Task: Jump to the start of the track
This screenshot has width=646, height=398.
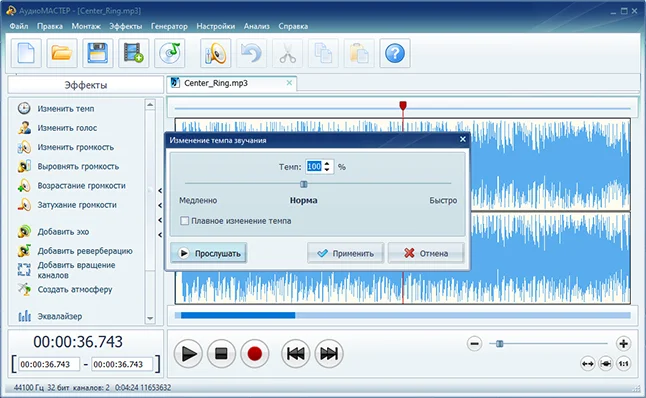Action: pos(296,354)
